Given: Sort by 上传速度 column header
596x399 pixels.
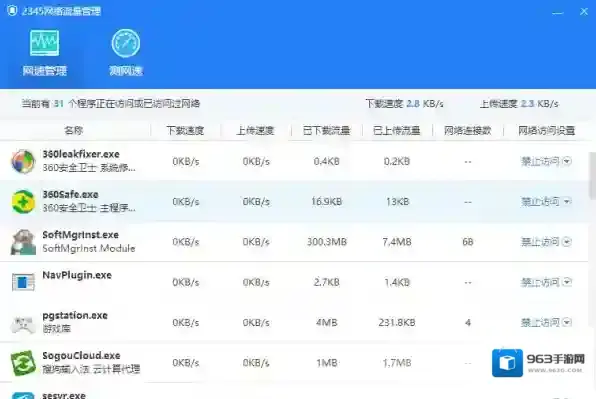Looking at the screenshot, I should (255, 130).
